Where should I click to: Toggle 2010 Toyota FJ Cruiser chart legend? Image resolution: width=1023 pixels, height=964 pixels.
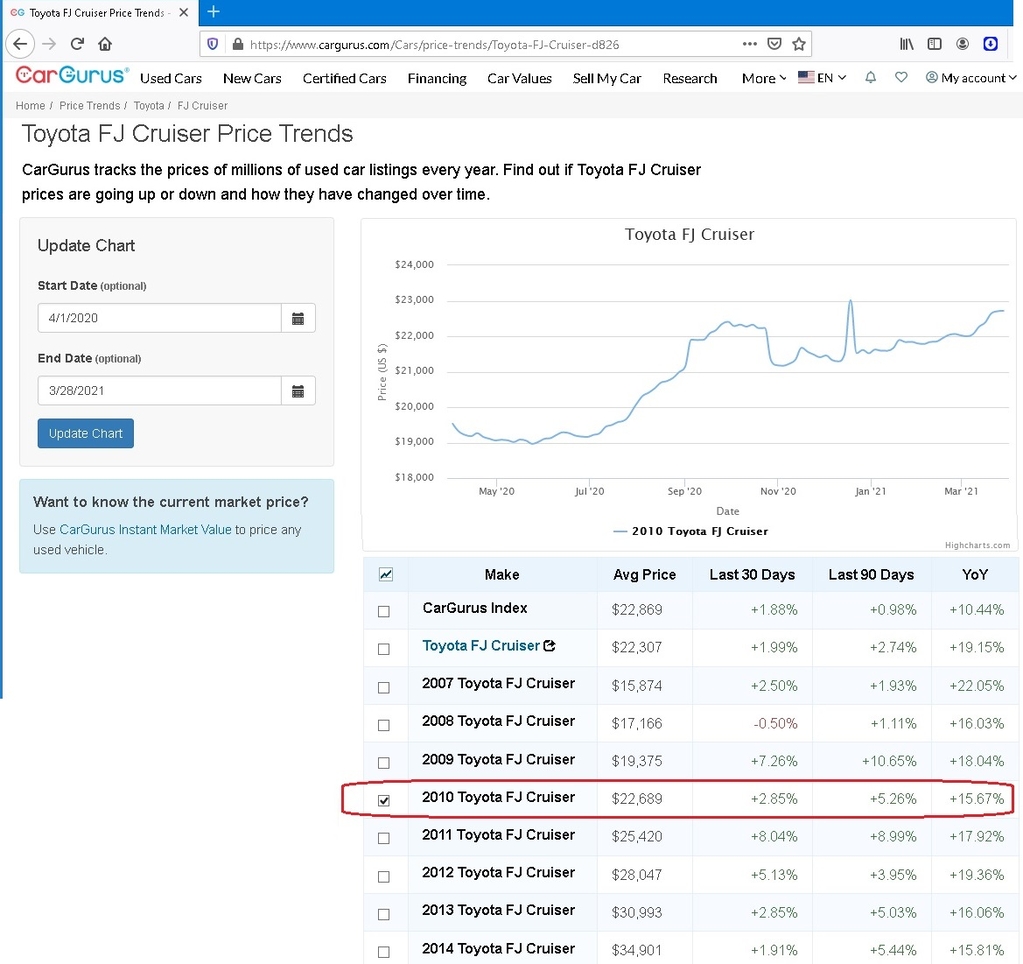[x=691, y=532]
